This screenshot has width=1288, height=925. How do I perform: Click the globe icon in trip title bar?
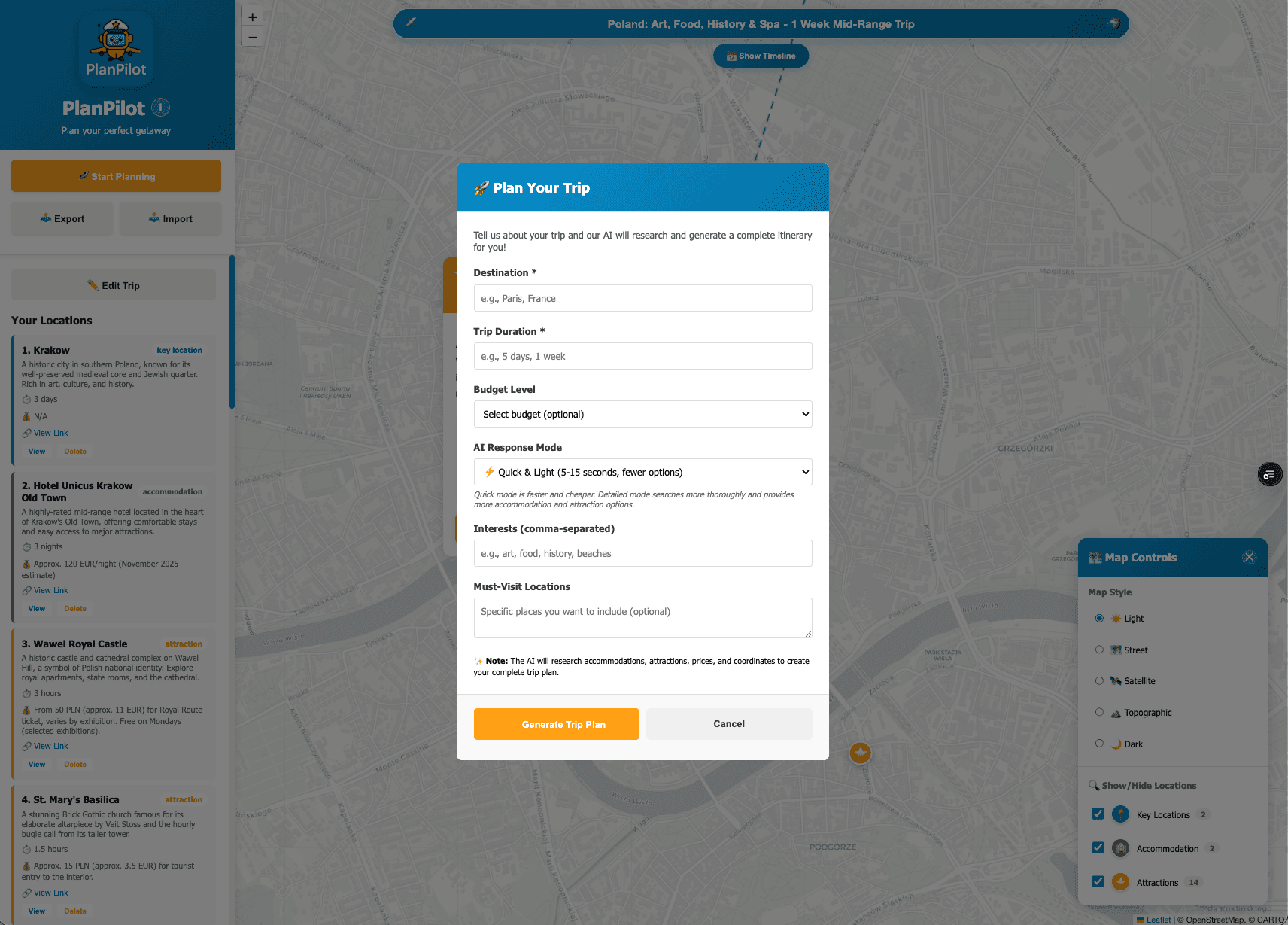pos(1115,23)
